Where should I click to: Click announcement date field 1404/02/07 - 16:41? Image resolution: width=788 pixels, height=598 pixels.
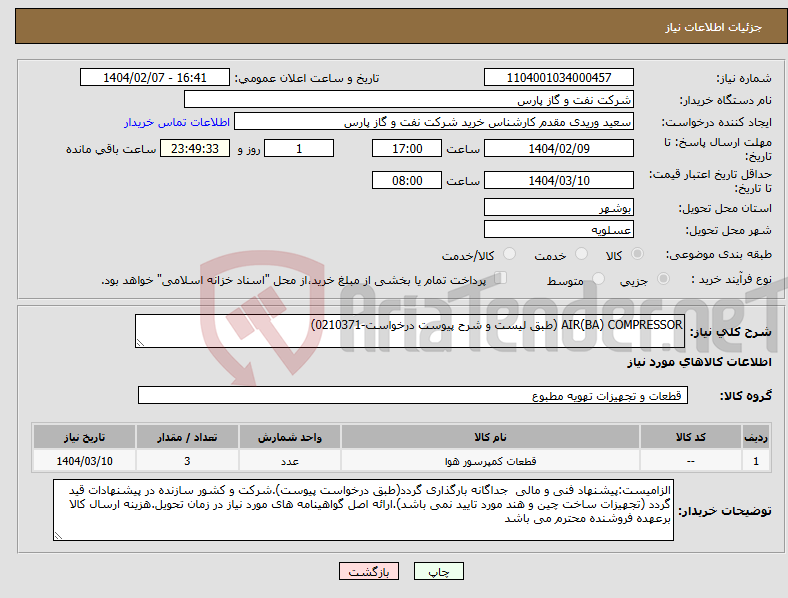pyautogui.click(x=155, y=77)
